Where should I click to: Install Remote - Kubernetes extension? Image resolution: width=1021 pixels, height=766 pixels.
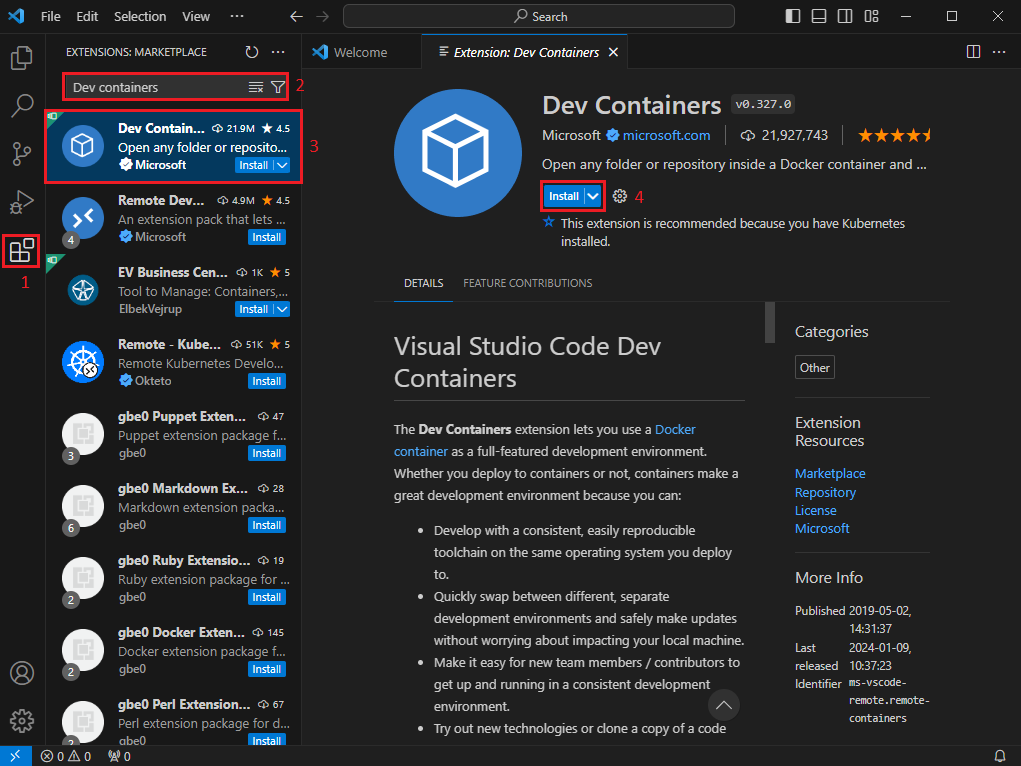click(x=267, y=381)
